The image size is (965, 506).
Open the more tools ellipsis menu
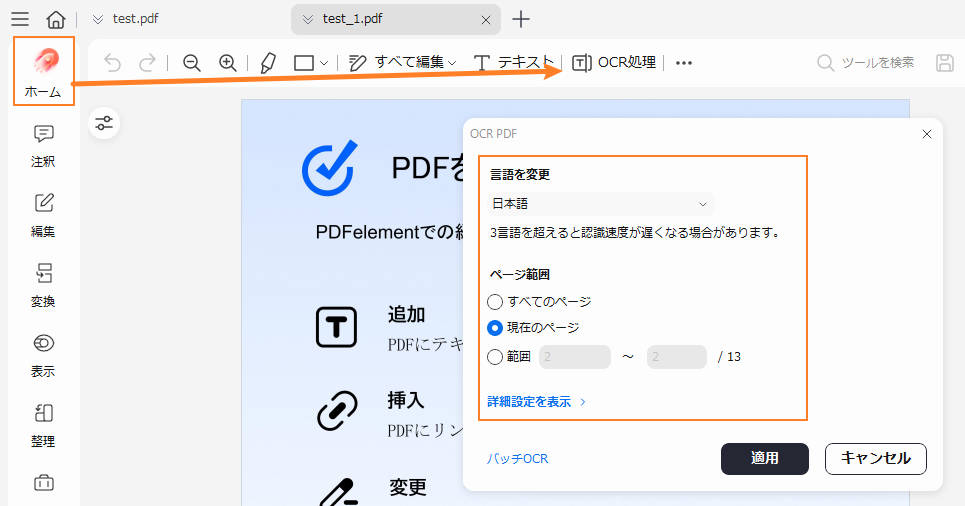tap(684, 63)
